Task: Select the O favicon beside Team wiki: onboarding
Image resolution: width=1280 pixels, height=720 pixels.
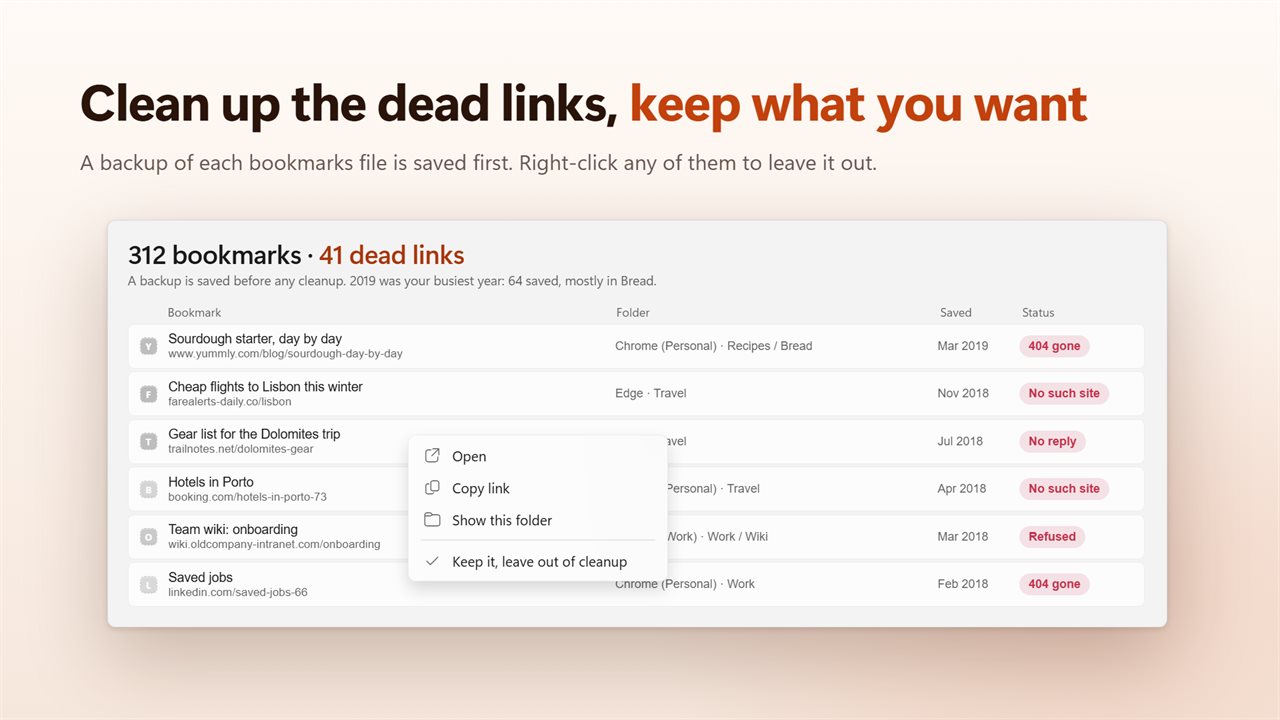Action: [x=149, y=537]
